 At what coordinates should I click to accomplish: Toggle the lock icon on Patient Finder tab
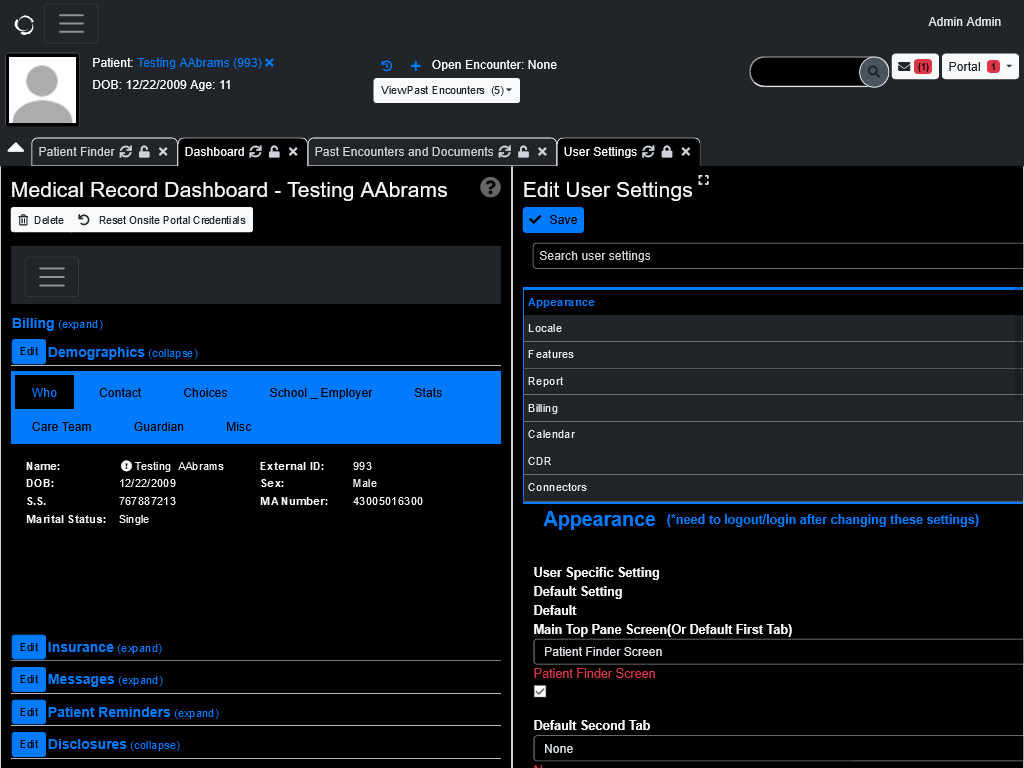click(x=146, y=152)
